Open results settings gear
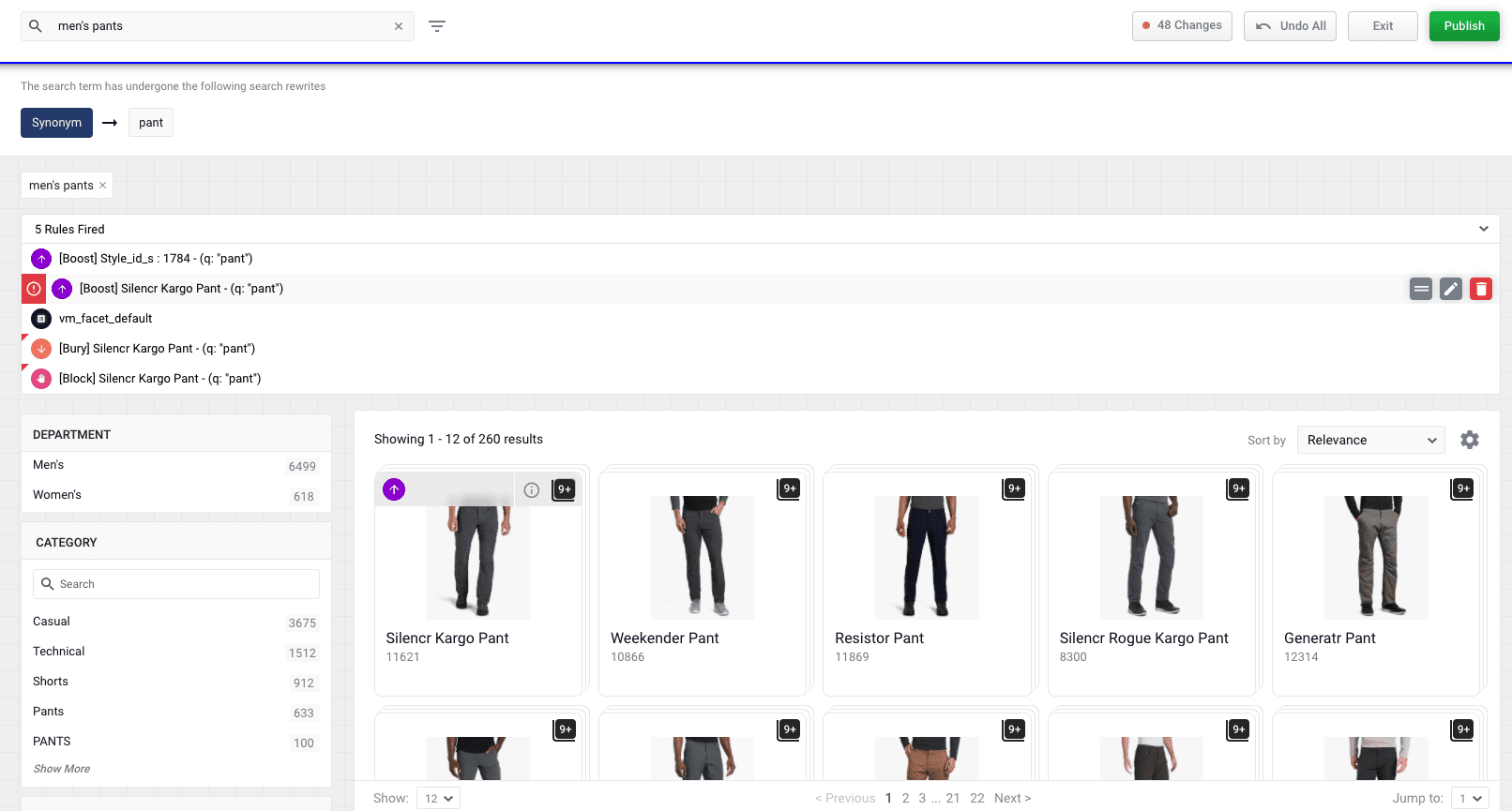This screenshot has height=811, width=1512. tap(1470, 440)
